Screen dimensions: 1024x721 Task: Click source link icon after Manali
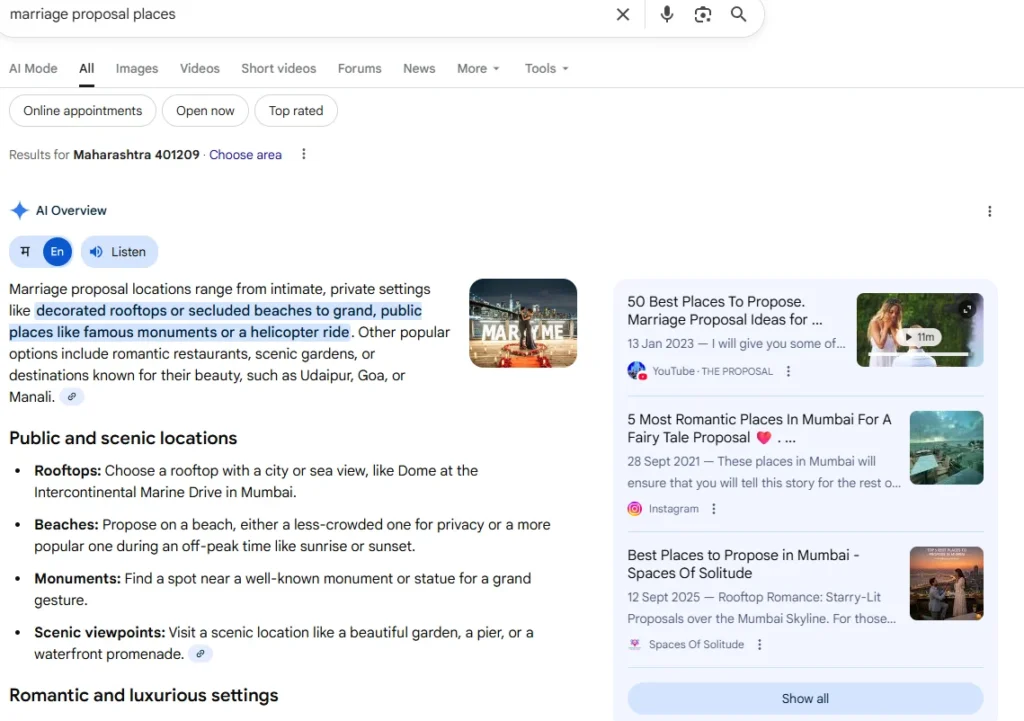71,397
